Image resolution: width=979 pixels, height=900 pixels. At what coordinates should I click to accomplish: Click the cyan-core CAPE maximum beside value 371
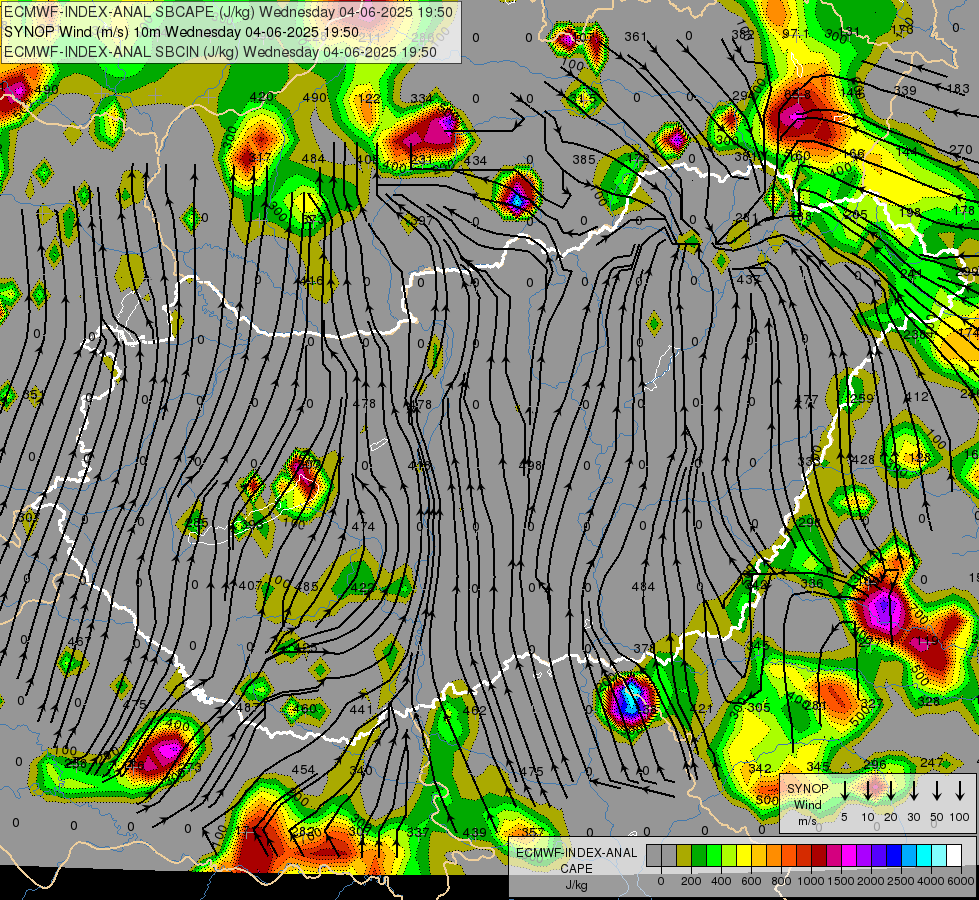coord(629,699)
